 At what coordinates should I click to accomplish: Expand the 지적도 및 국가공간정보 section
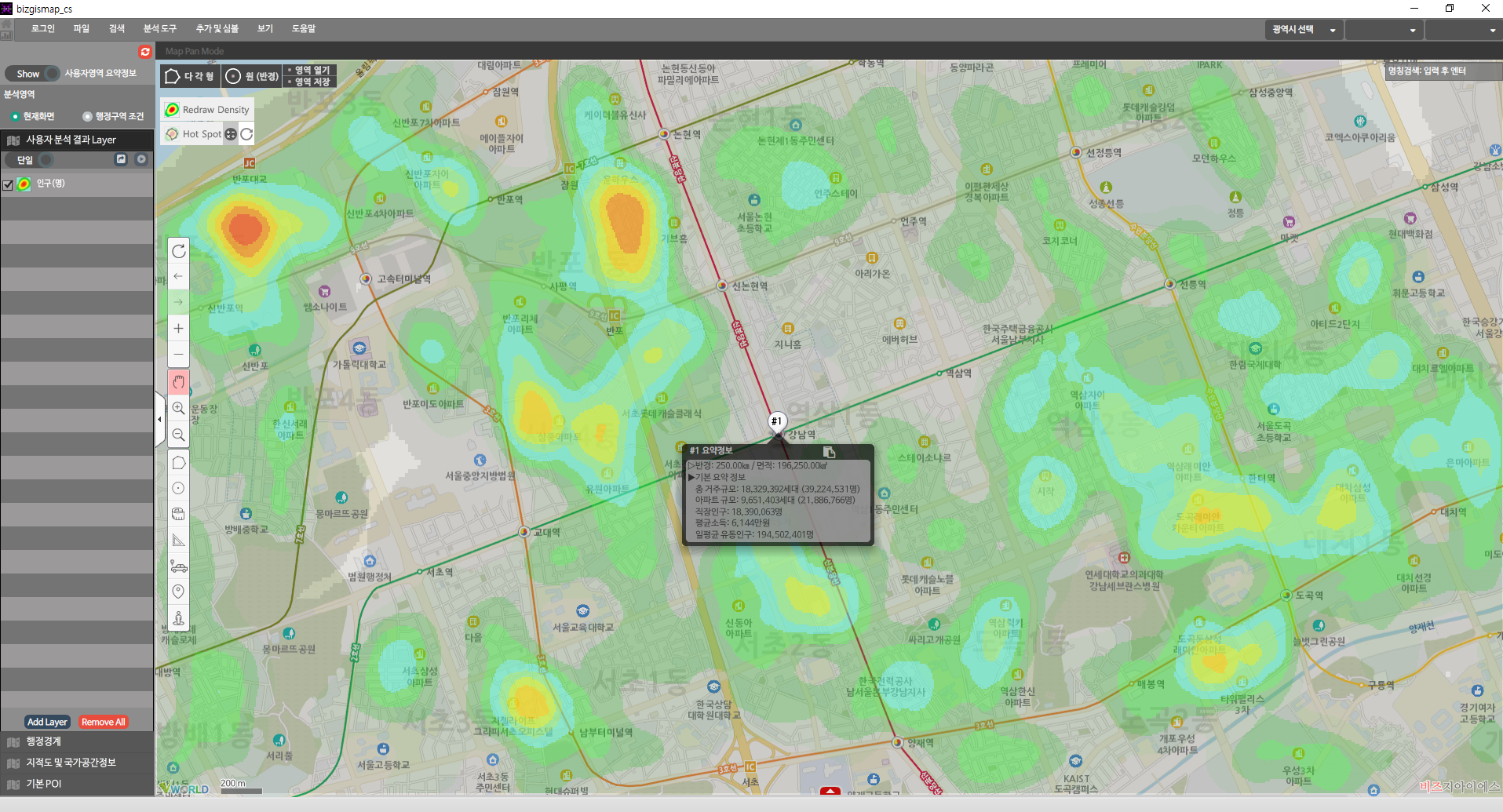pos(77,763)
